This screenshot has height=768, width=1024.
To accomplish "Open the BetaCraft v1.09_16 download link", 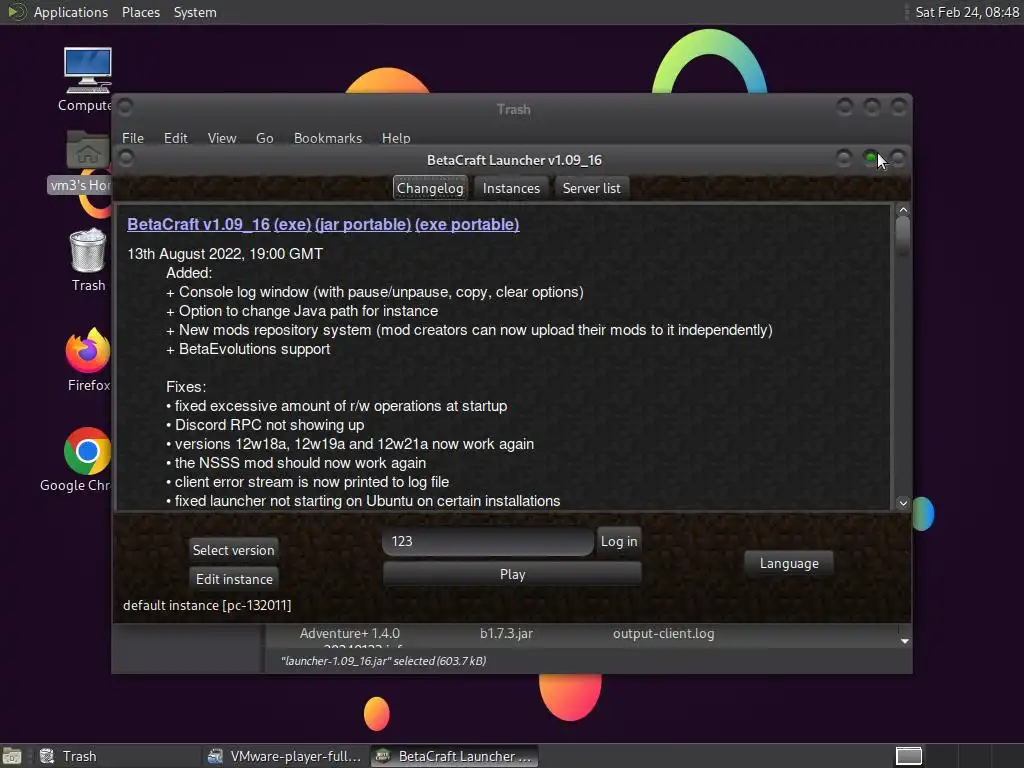I will [199, 224].
